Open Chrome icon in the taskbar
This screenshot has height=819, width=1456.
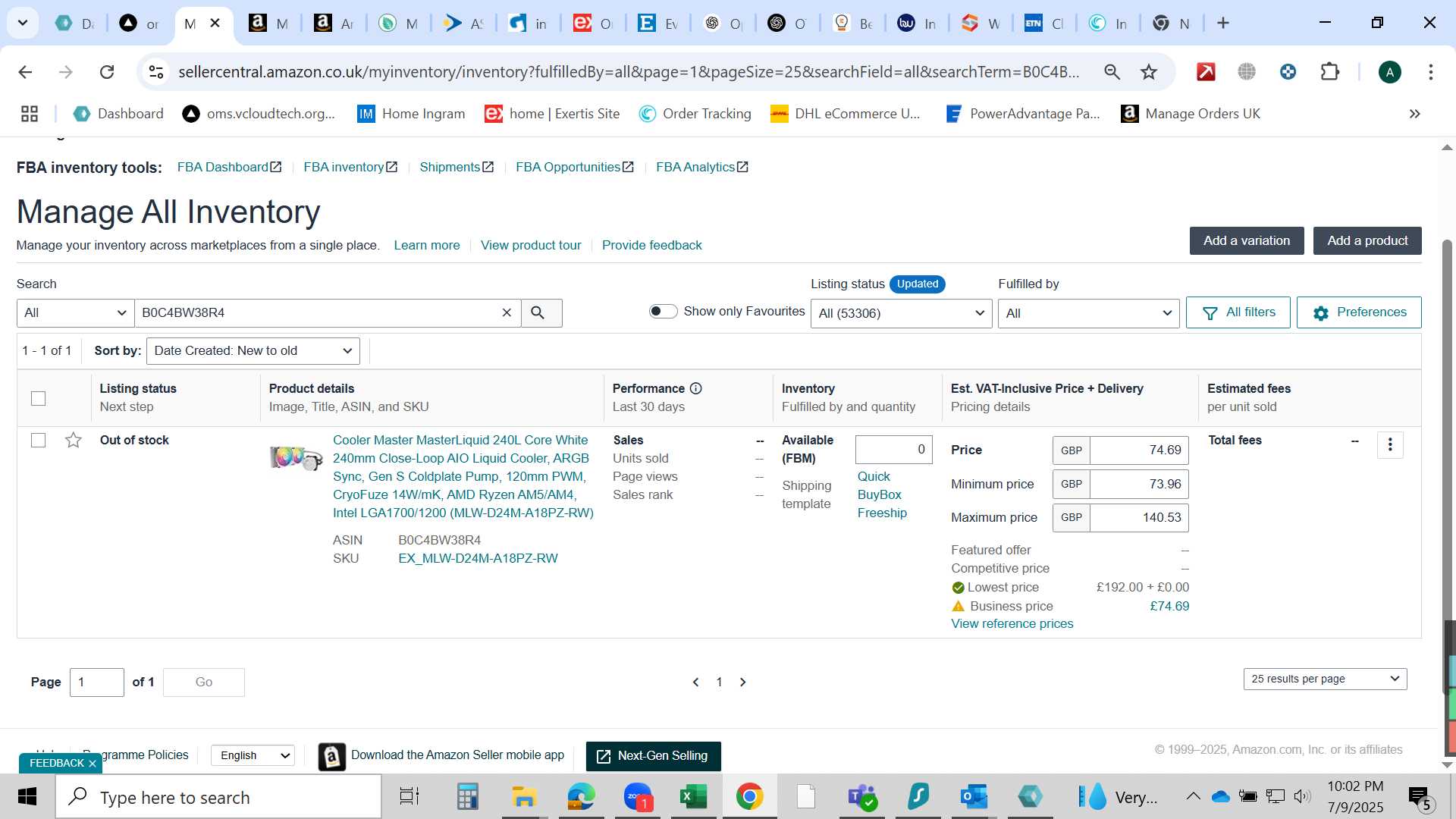point(749,796)
